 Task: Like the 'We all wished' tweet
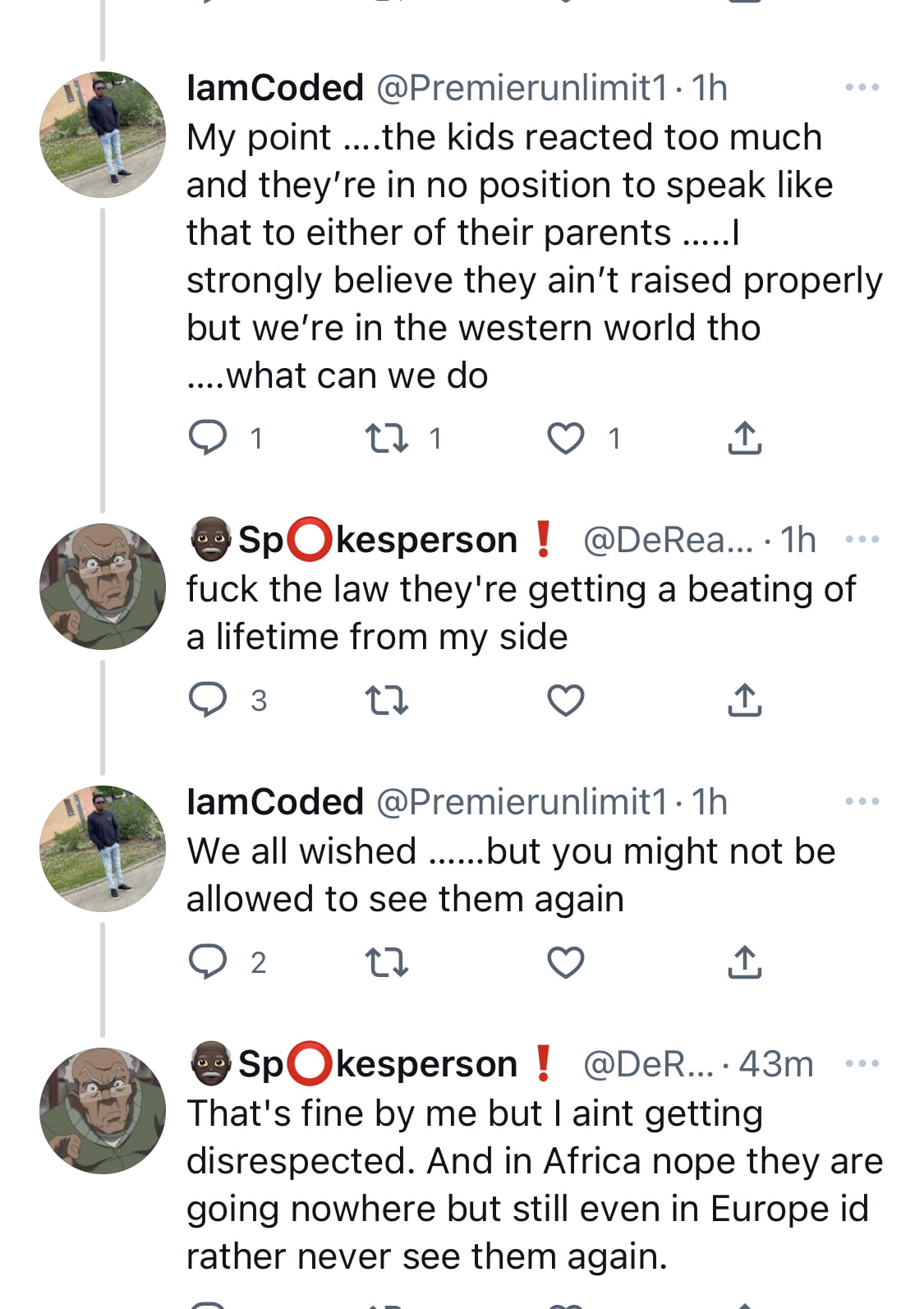(x=566, y=962)
